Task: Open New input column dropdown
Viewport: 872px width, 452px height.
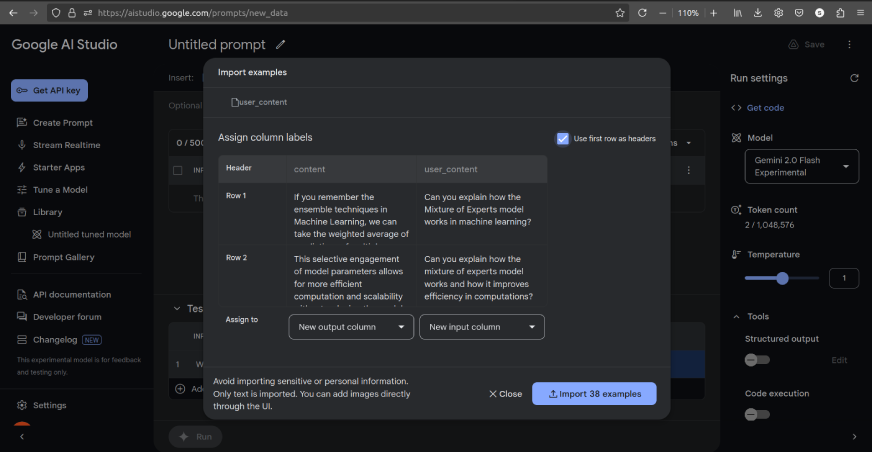Action: pyautogui.click(x=482, y=327)
